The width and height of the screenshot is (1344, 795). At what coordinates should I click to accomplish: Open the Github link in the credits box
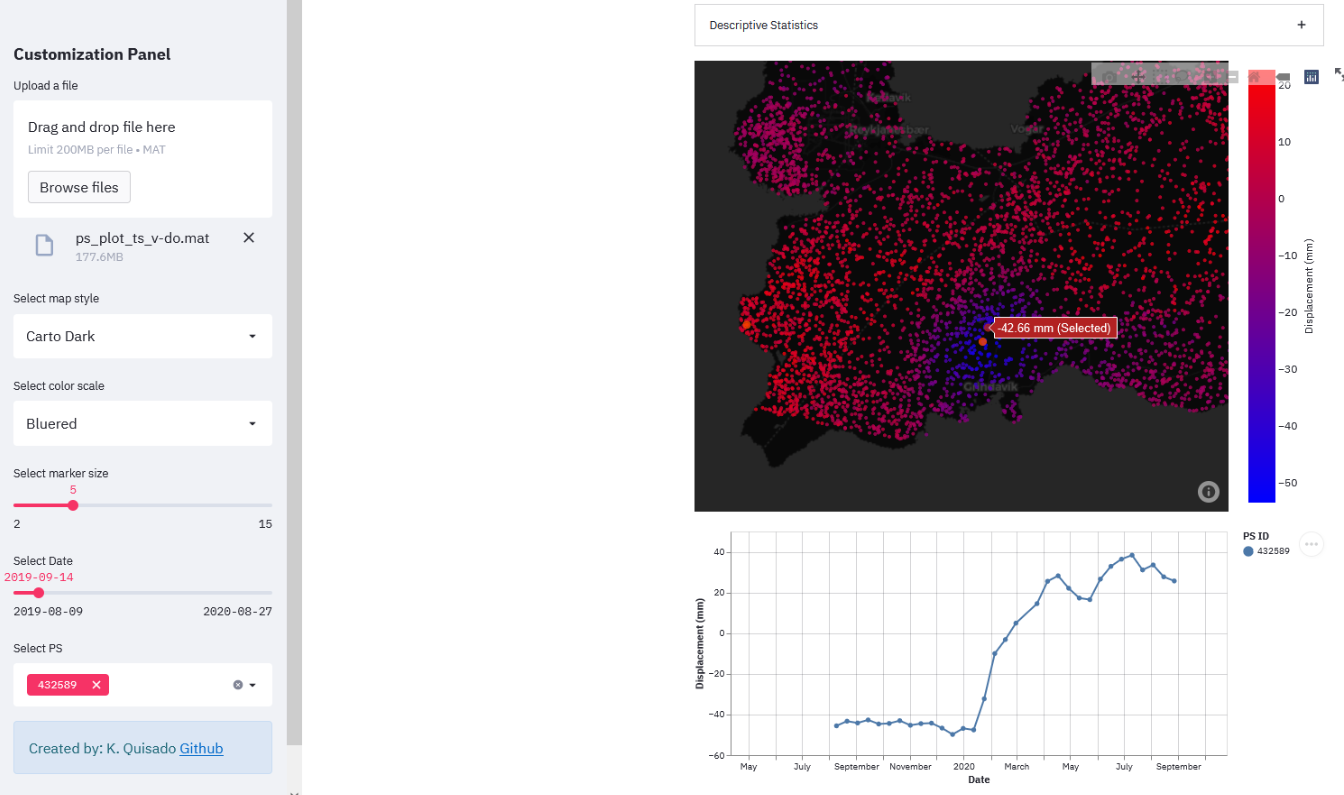200,747
